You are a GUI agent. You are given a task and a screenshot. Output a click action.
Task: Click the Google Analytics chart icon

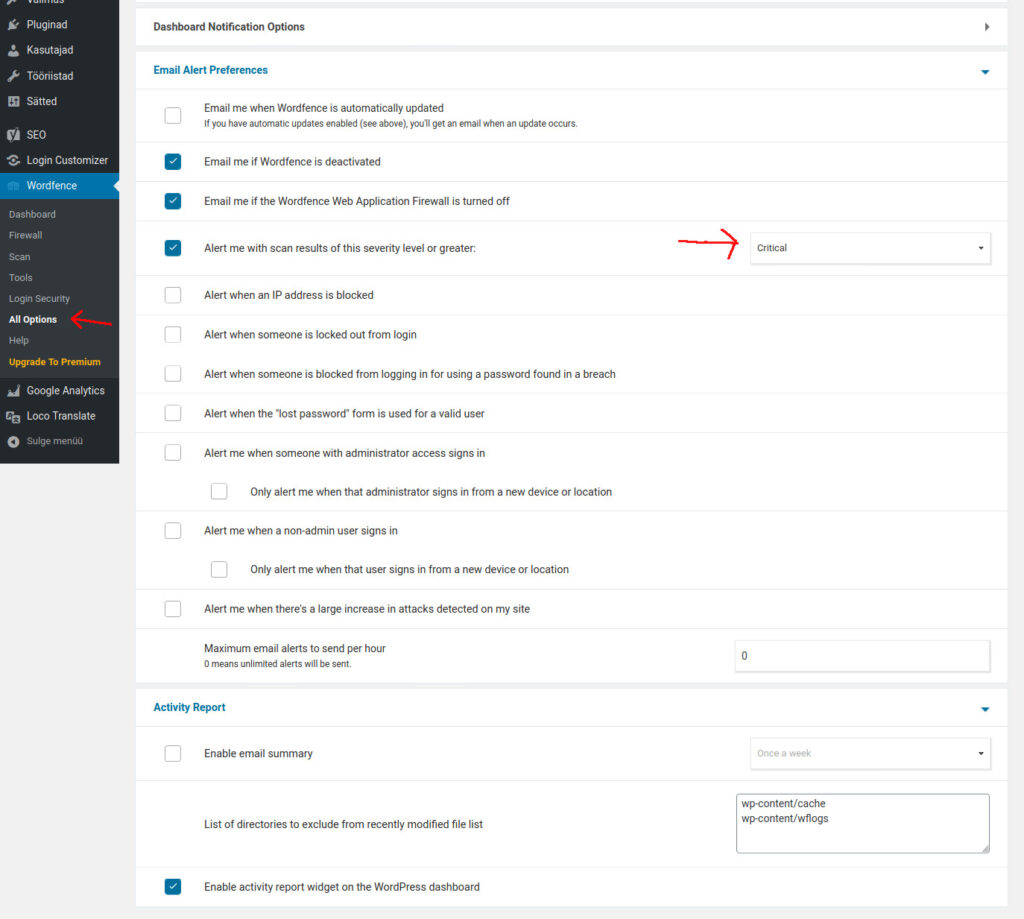pyautogui.click(x=13, y=391)
